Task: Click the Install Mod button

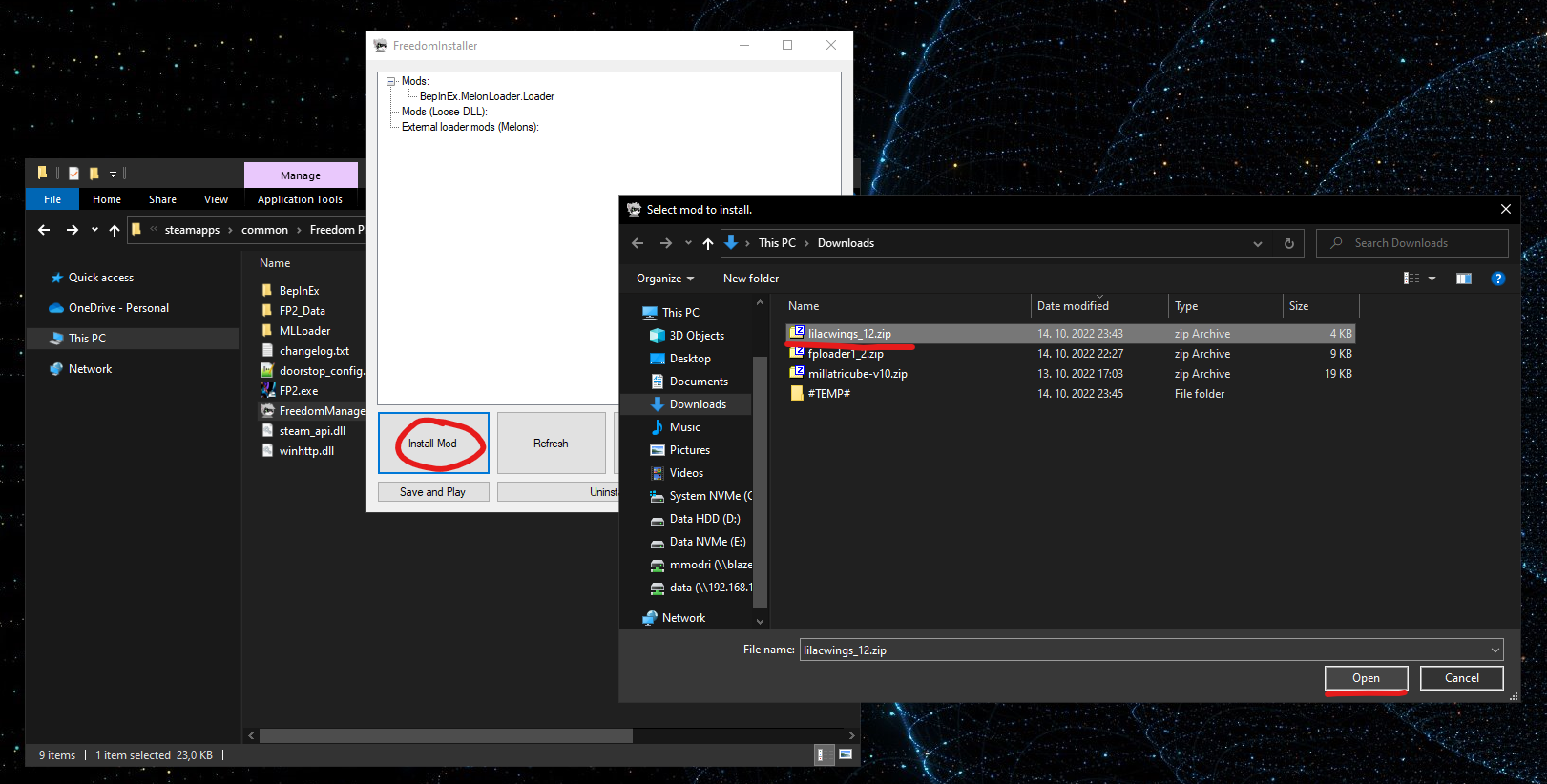Action: pos(433,444)
